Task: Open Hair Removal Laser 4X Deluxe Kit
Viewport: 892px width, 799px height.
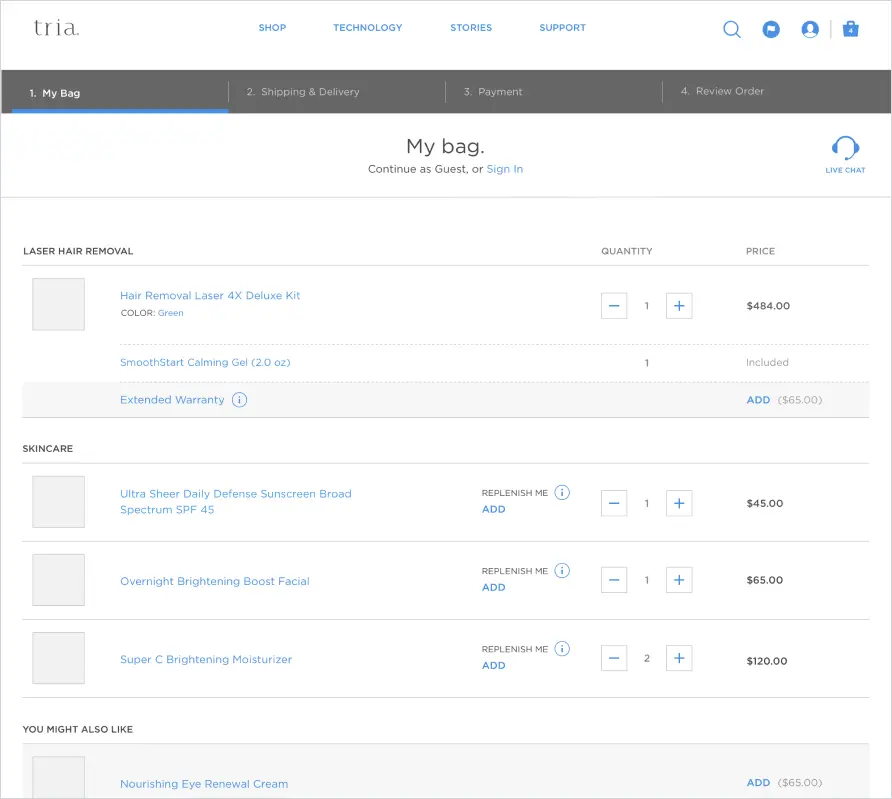Action: coord(210,296)
